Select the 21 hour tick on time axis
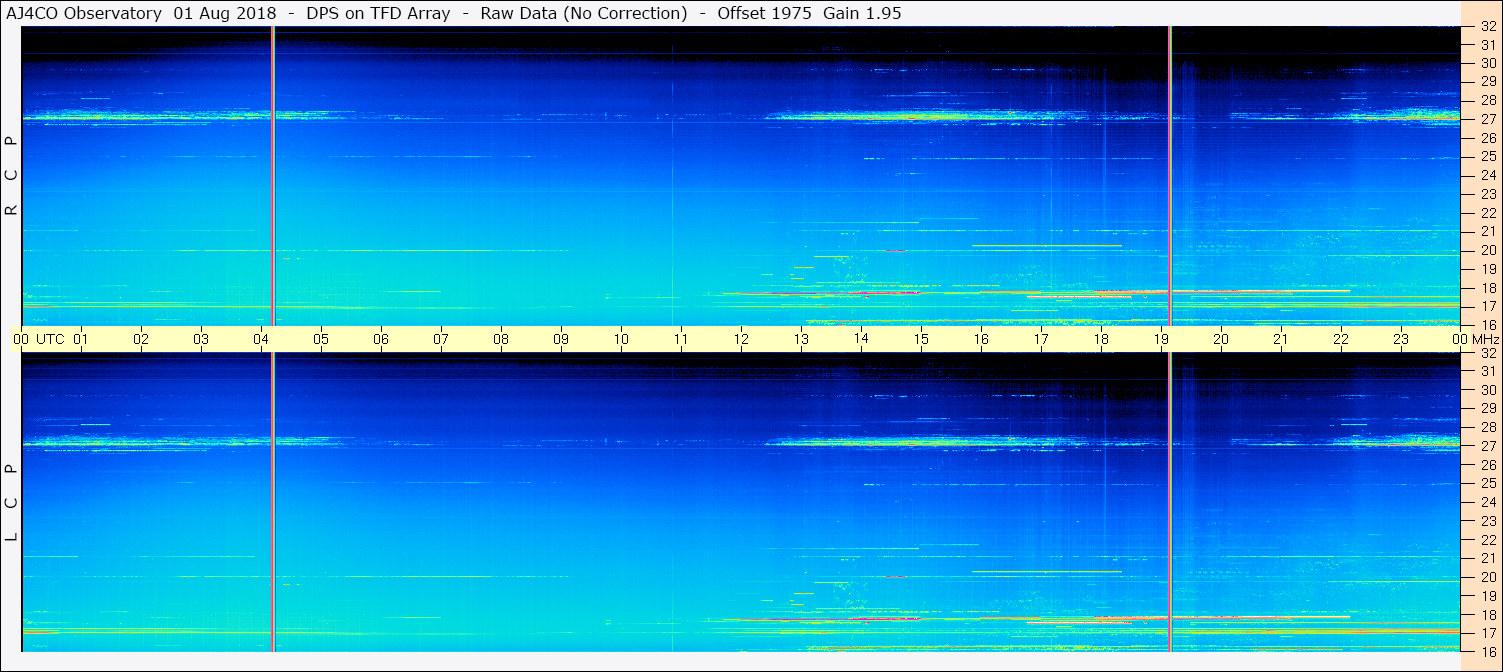Viewport: 1503px width, 672px height. 1281,339
